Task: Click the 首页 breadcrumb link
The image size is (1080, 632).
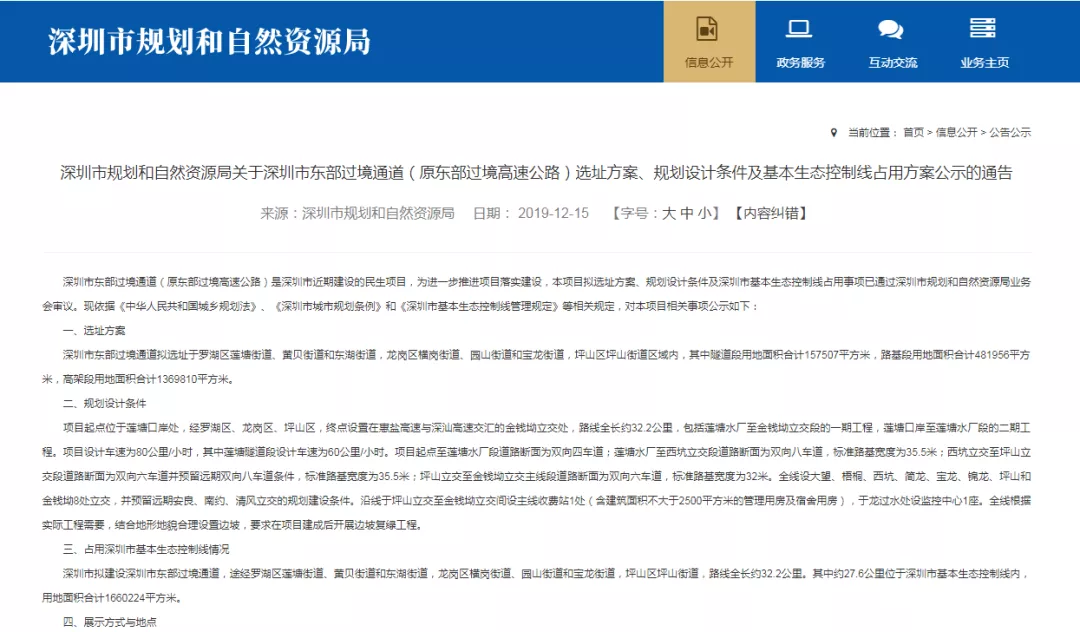Action: pyautogui.click(x=913, y=132)
